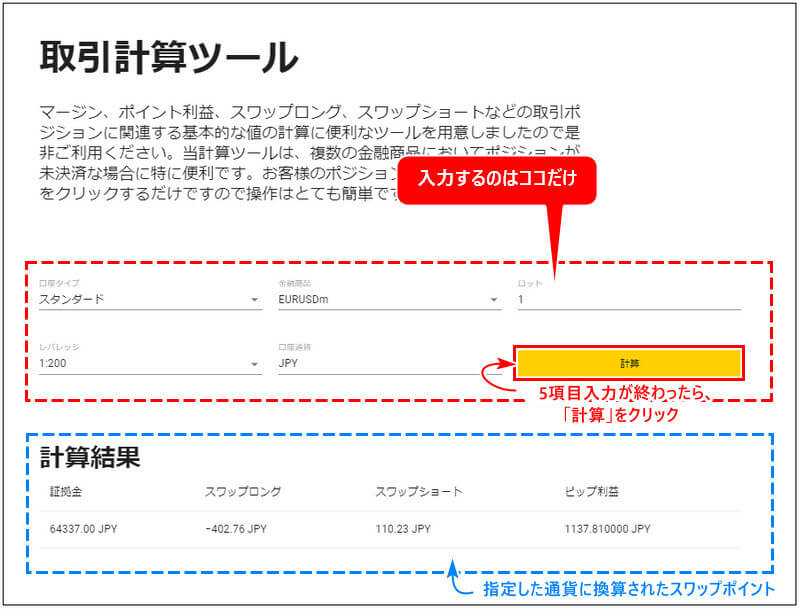This screenshot has width=800, height=609.
Task: Click the swap long value -402.76 JPY
Action: tap(236, 529)
